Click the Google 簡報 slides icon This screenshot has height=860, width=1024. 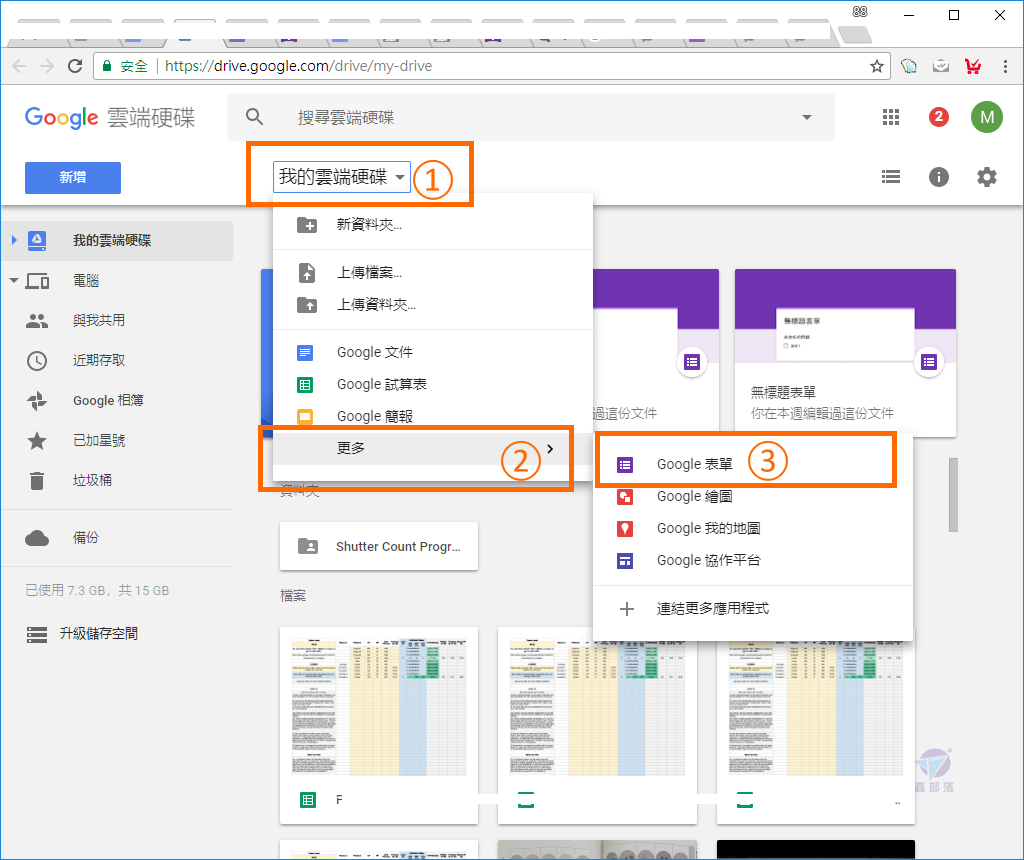click(305, 417)
